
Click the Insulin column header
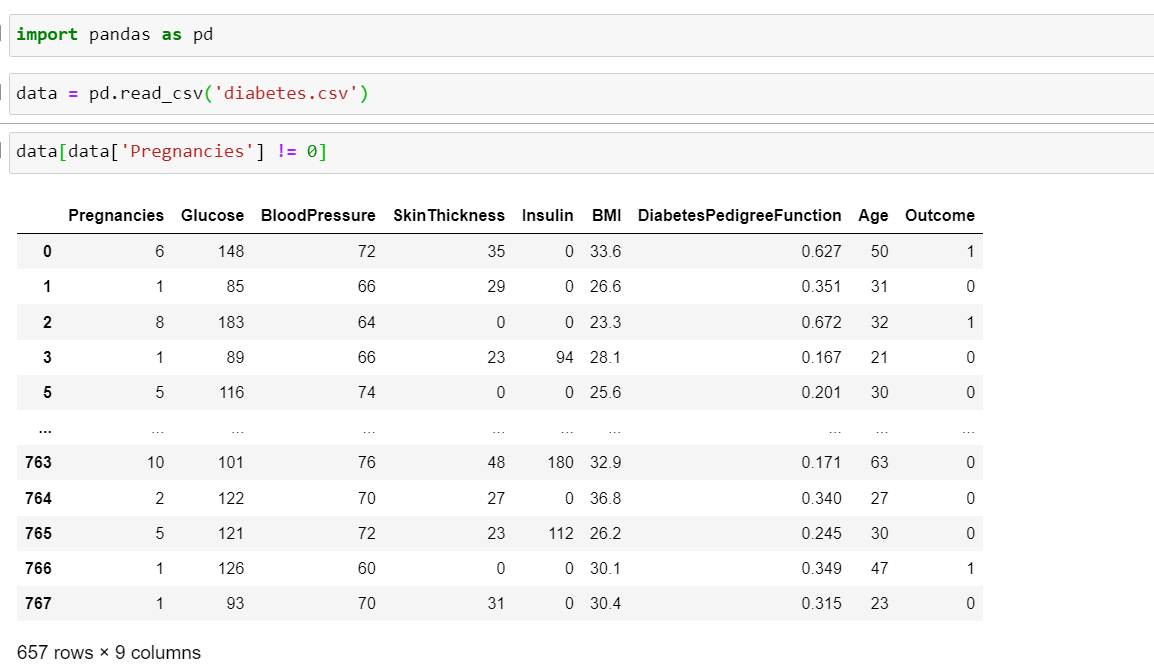click(x=548, y=216)
